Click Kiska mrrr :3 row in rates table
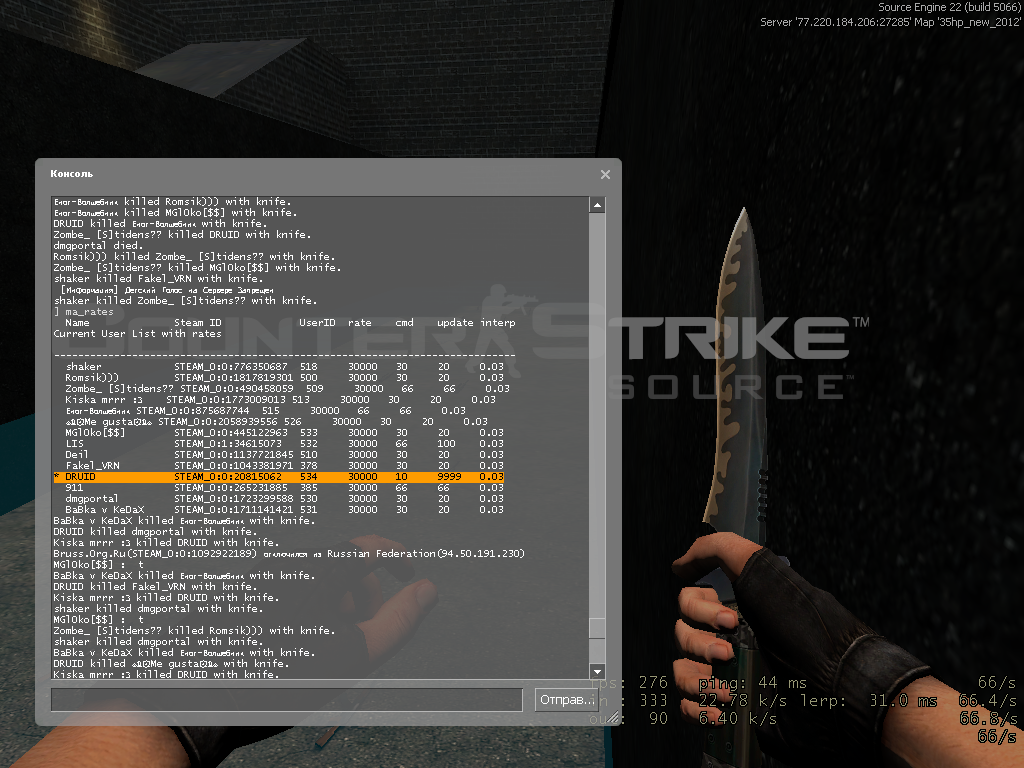The image size is (1024, 768). (x=280, y=400)
